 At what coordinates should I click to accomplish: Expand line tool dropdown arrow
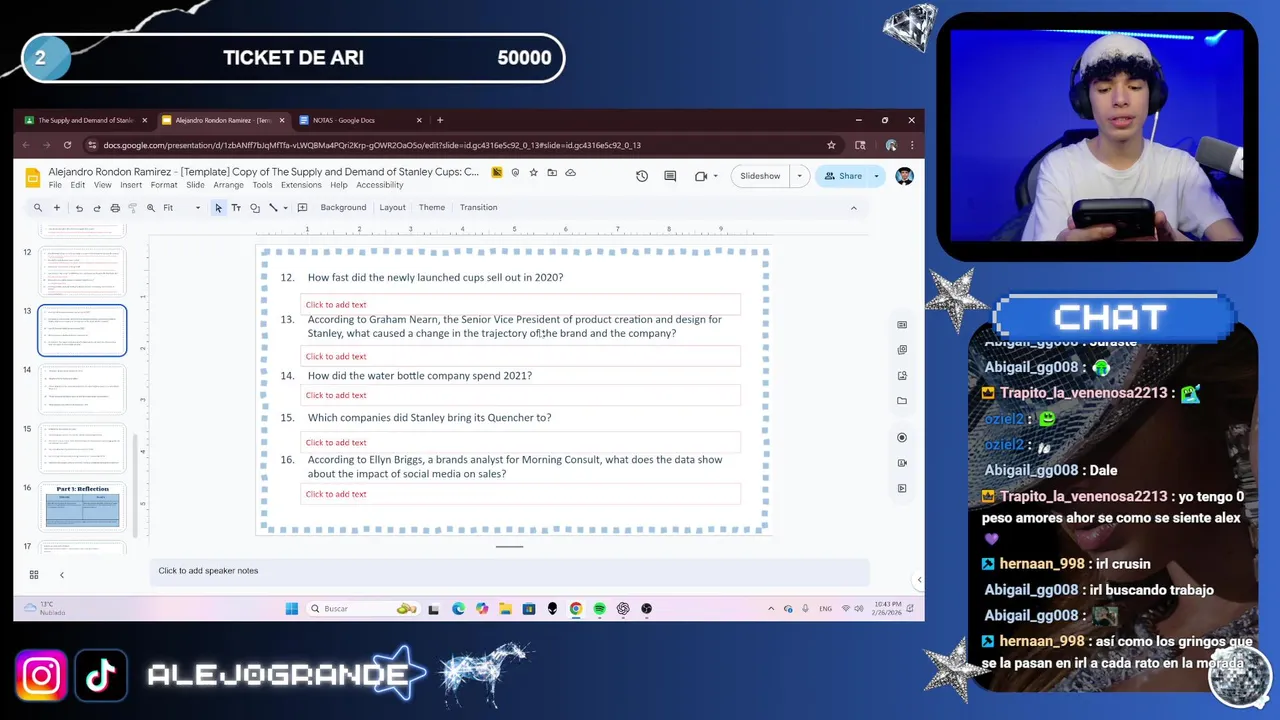click(285, 208)
